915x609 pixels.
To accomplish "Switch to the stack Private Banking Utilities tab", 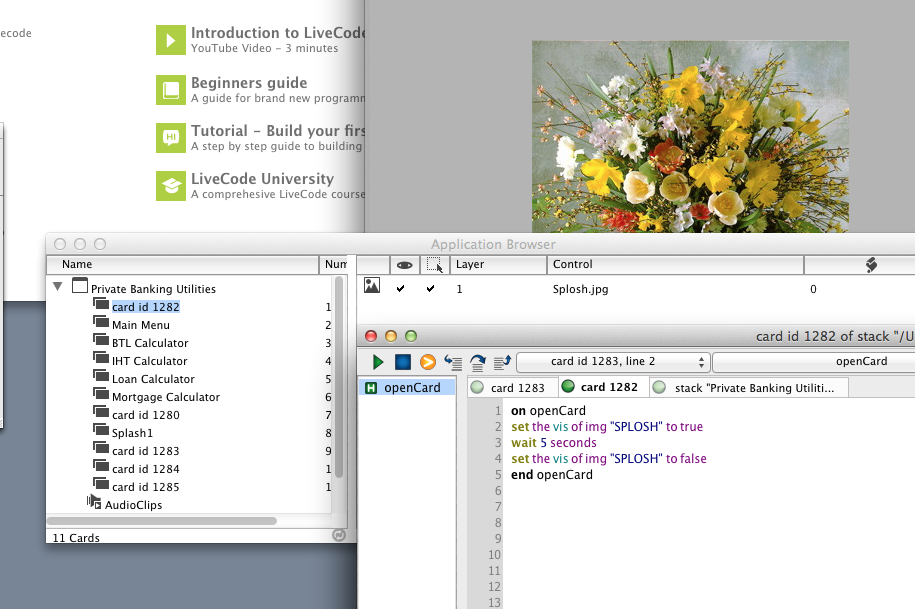I will coord(751,388).
